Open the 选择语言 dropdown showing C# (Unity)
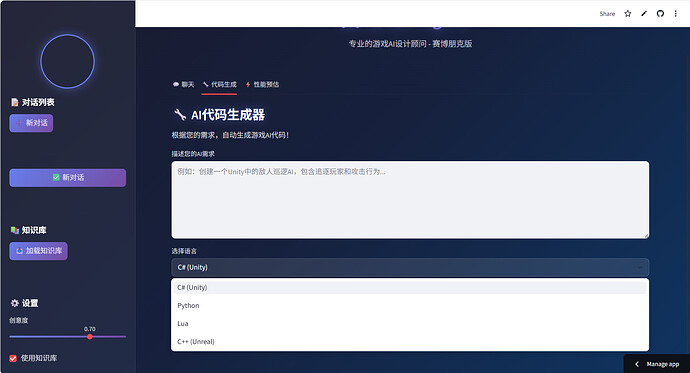 tap(410, 267)
